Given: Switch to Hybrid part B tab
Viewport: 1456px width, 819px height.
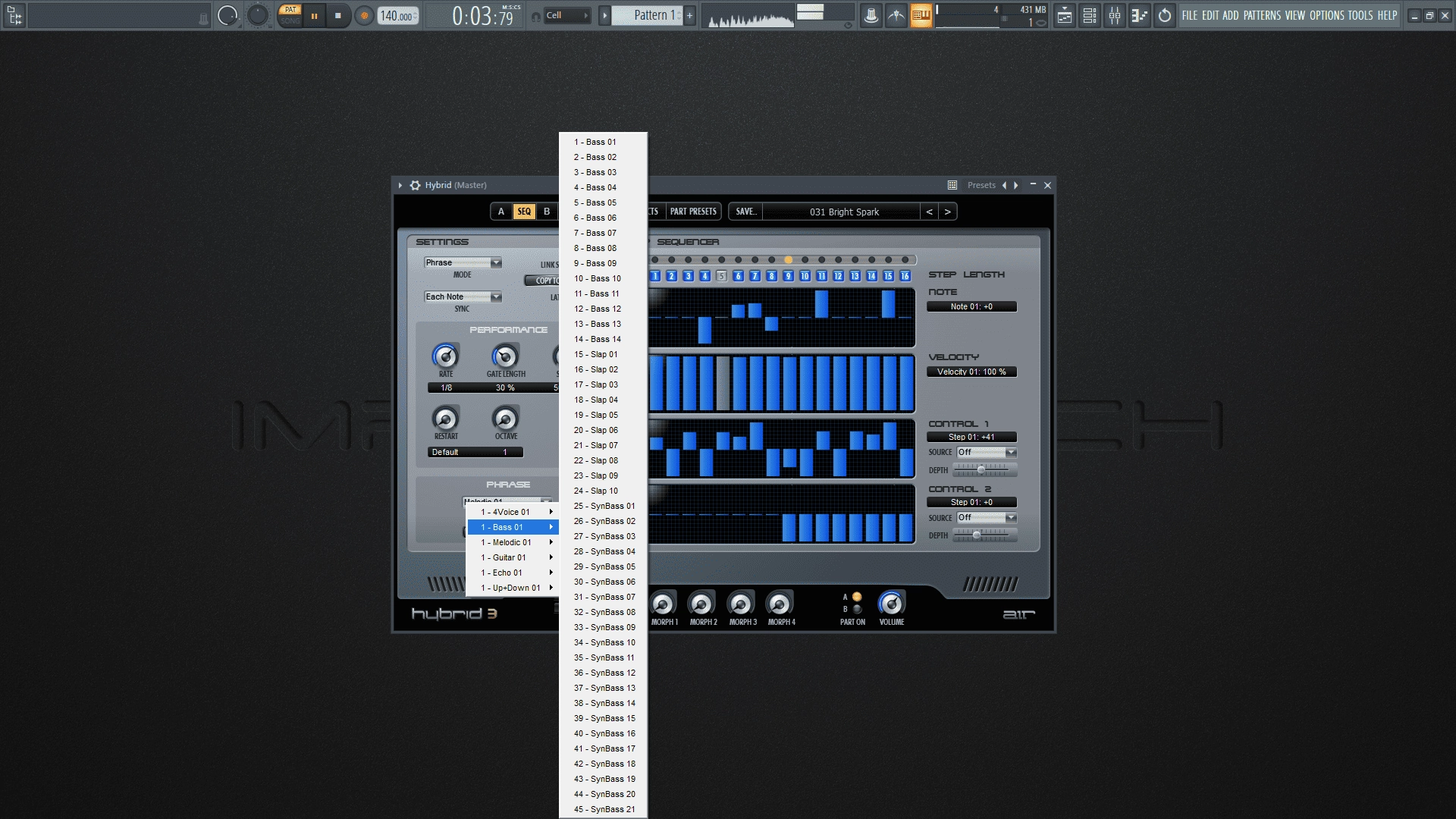Looking at the screenshot, I should (x=547, y=212).
